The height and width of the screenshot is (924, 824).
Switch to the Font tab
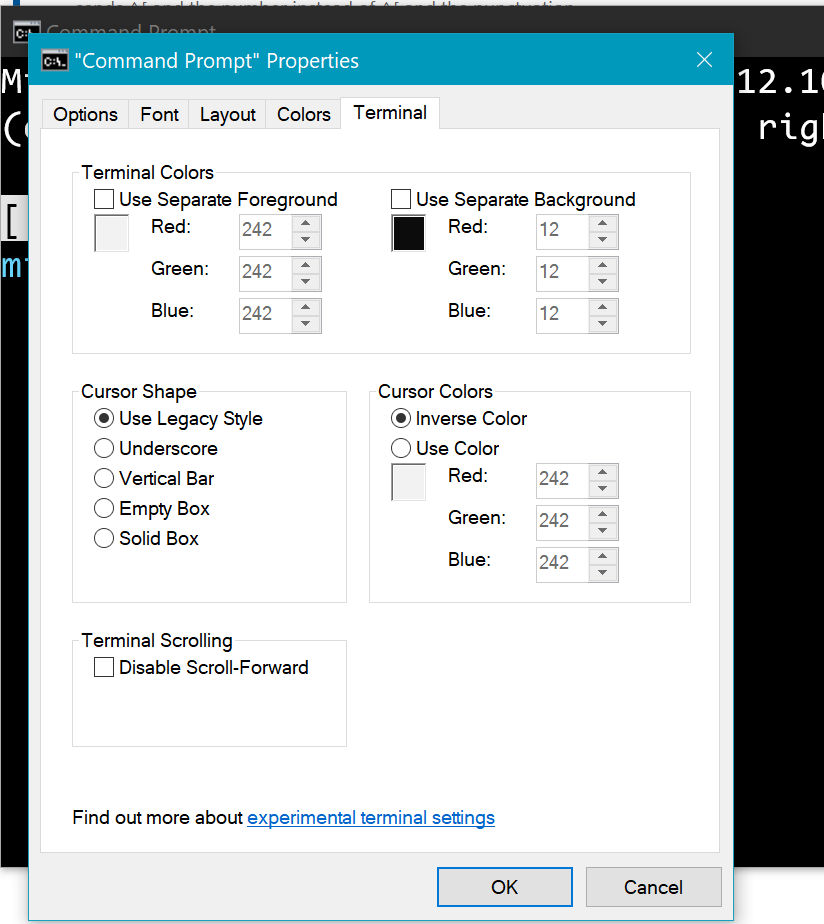click(x=159, y=114)
